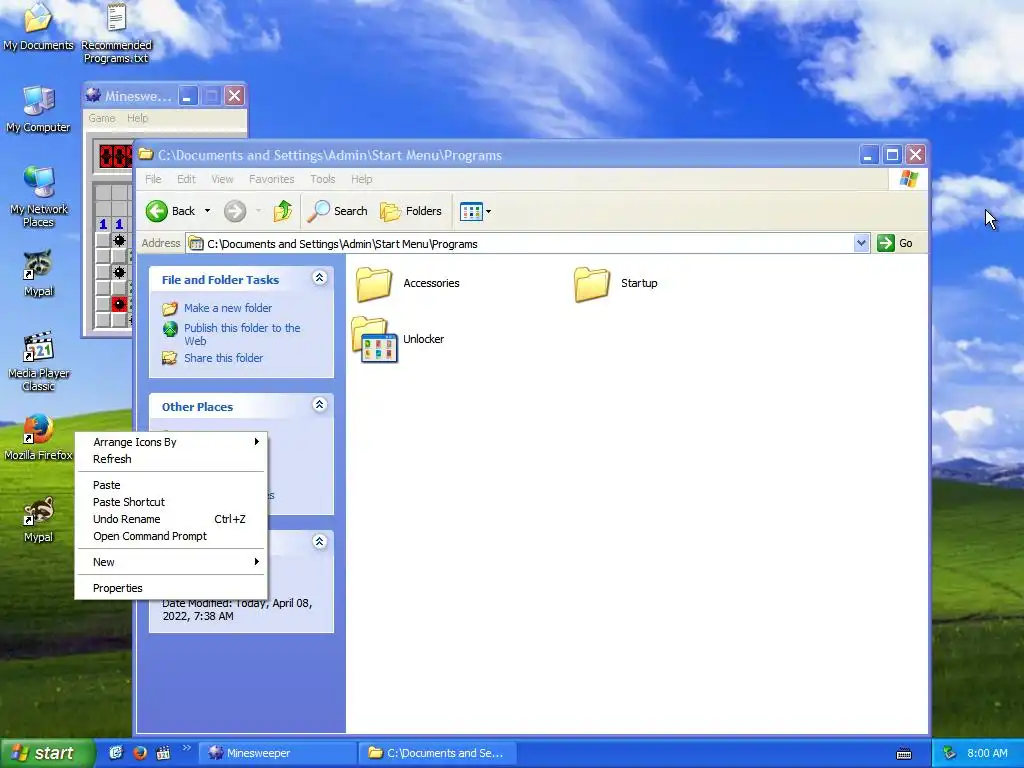Toggle the Folders pane toolbar button

click(x=411, y=211)
